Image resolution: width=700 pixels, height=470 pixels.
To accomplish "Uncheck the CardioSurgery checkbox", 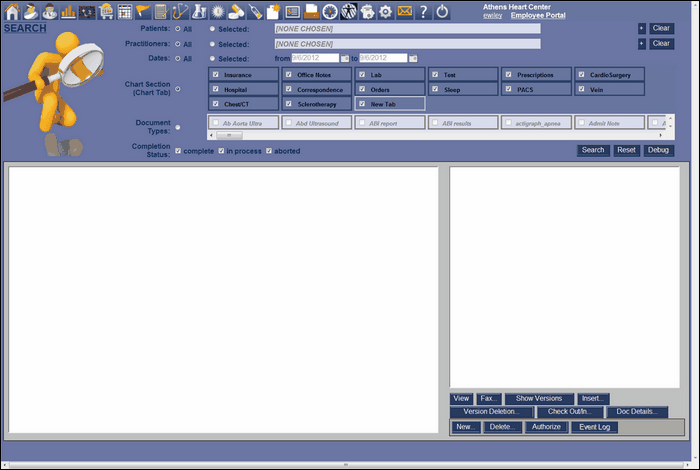I will click(x=582, y=75).
